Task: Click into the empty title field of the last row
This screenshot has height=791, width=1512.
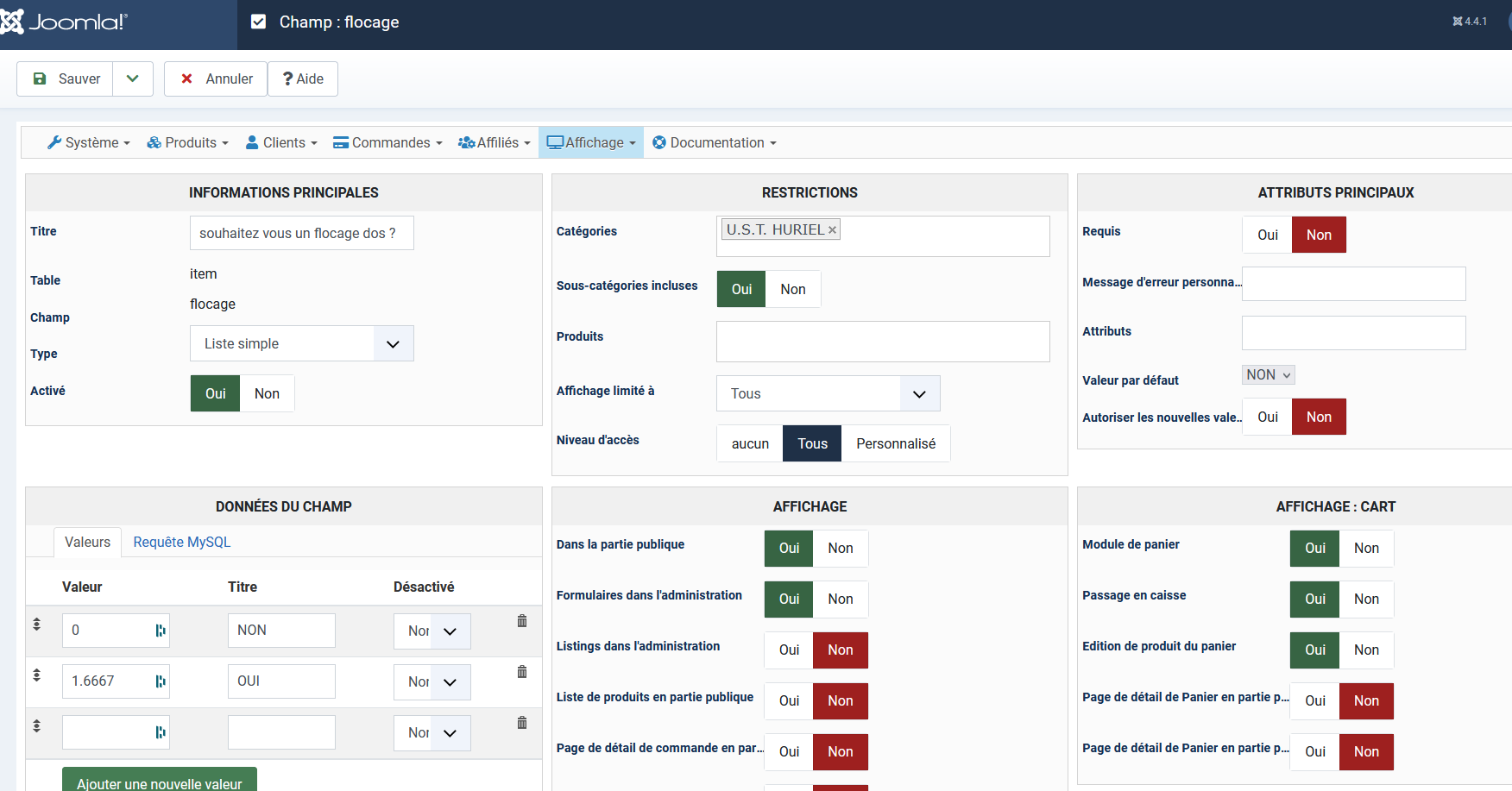Action: click(x=281, y=732)
